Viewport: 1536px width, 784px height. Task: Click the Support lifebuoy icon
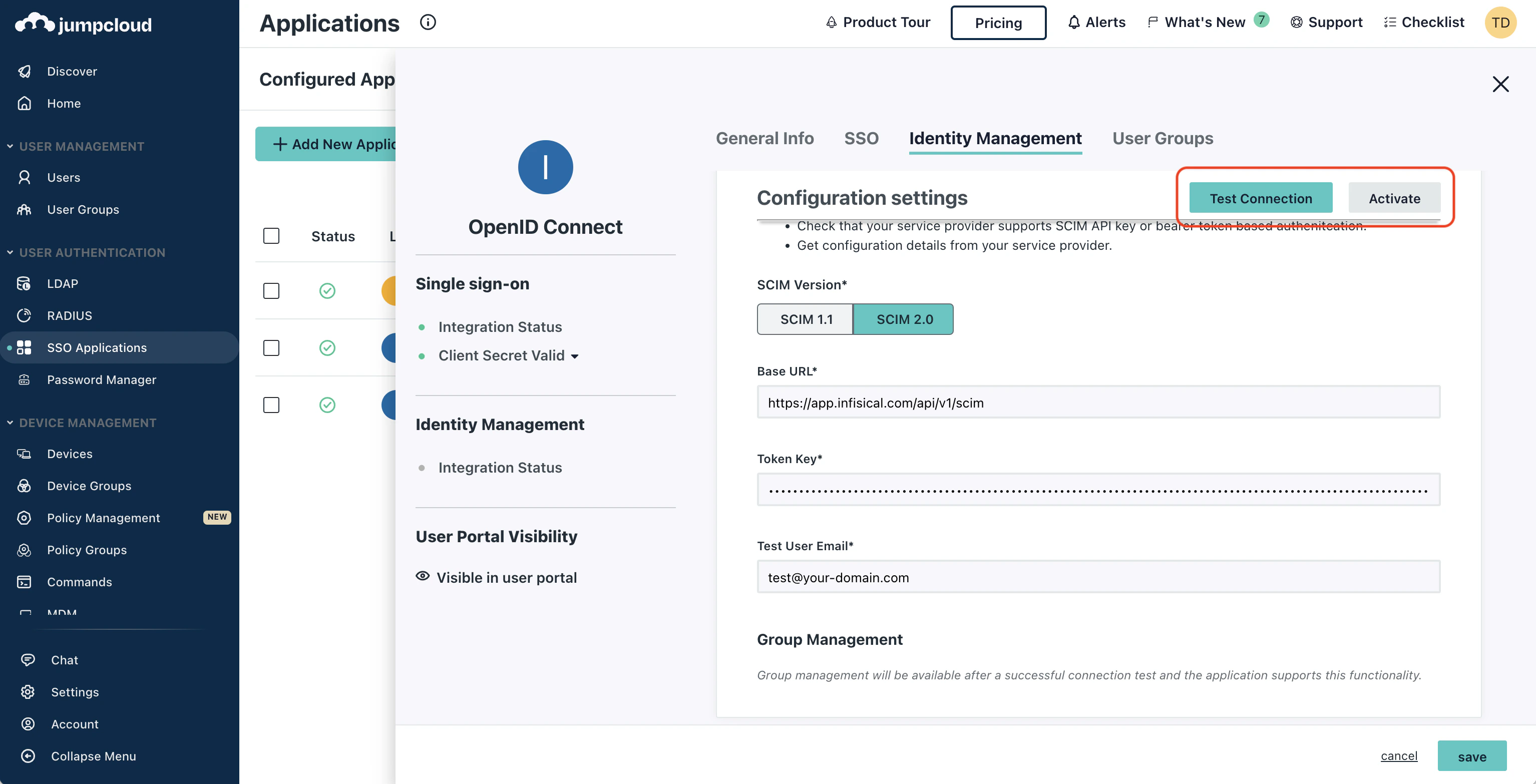click(1296, 23)
